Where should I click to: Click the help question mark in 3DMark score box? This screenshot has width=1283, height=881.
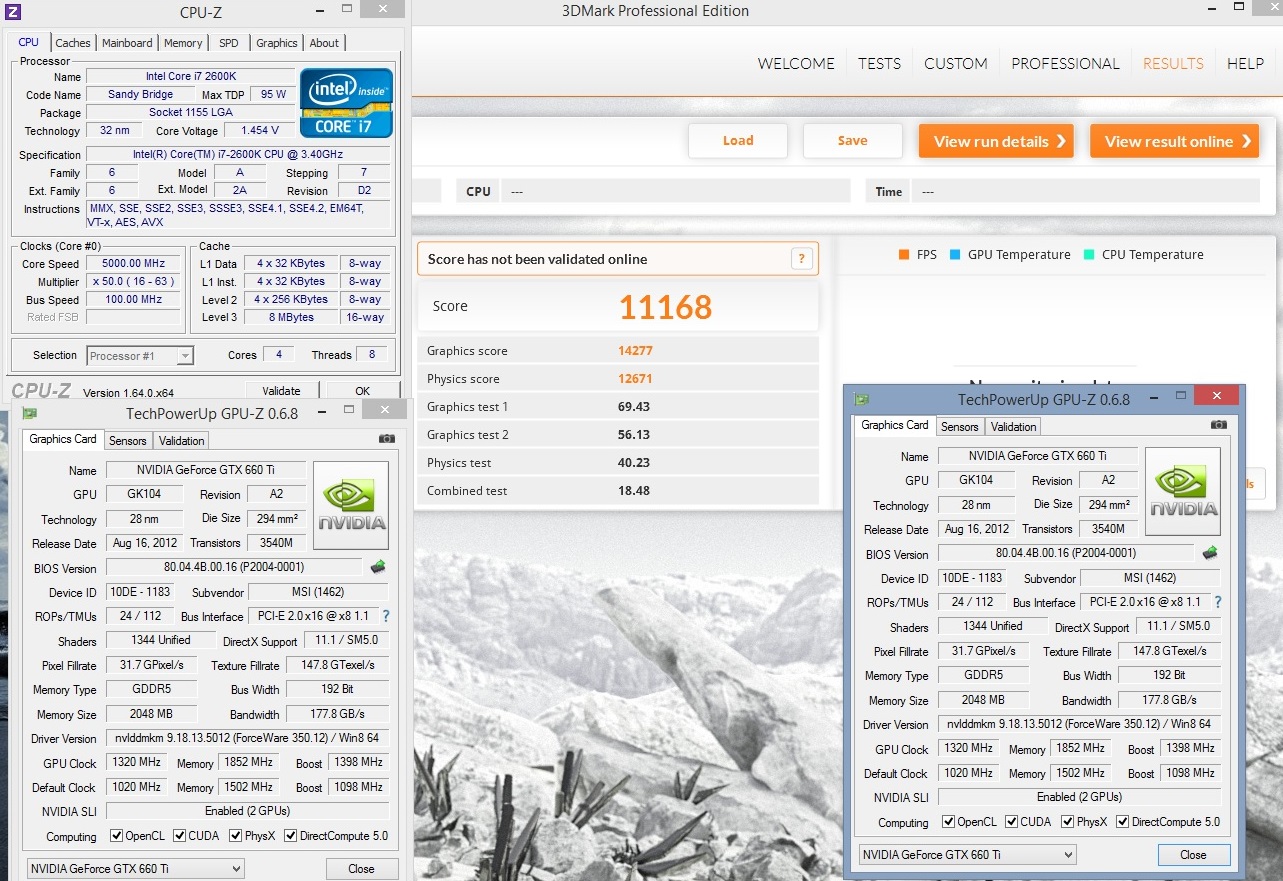tap(801, 259)
